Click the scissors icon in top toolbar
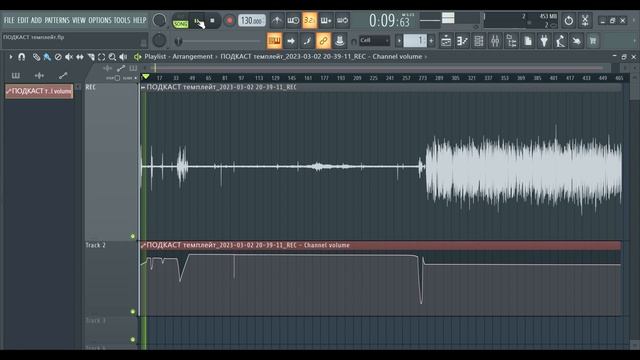 pos(585,20)
